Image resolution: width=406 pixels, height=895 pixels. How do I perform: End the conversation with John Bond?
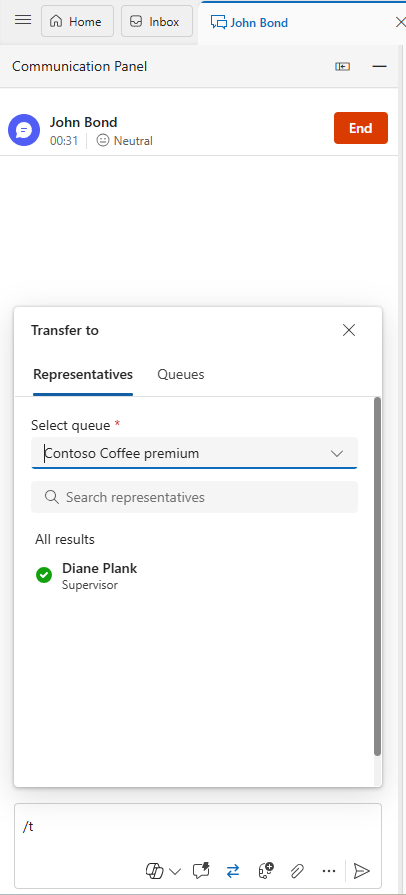pos(361,128)
